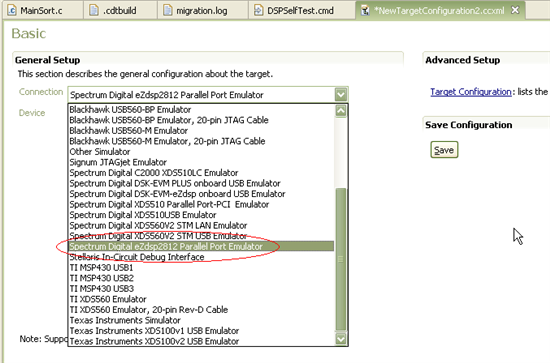The width and height of the screenshot is (550, 363).
Task: Click the MainSort.c file icon
Action: pyautogui.click(x=12, y=10)
